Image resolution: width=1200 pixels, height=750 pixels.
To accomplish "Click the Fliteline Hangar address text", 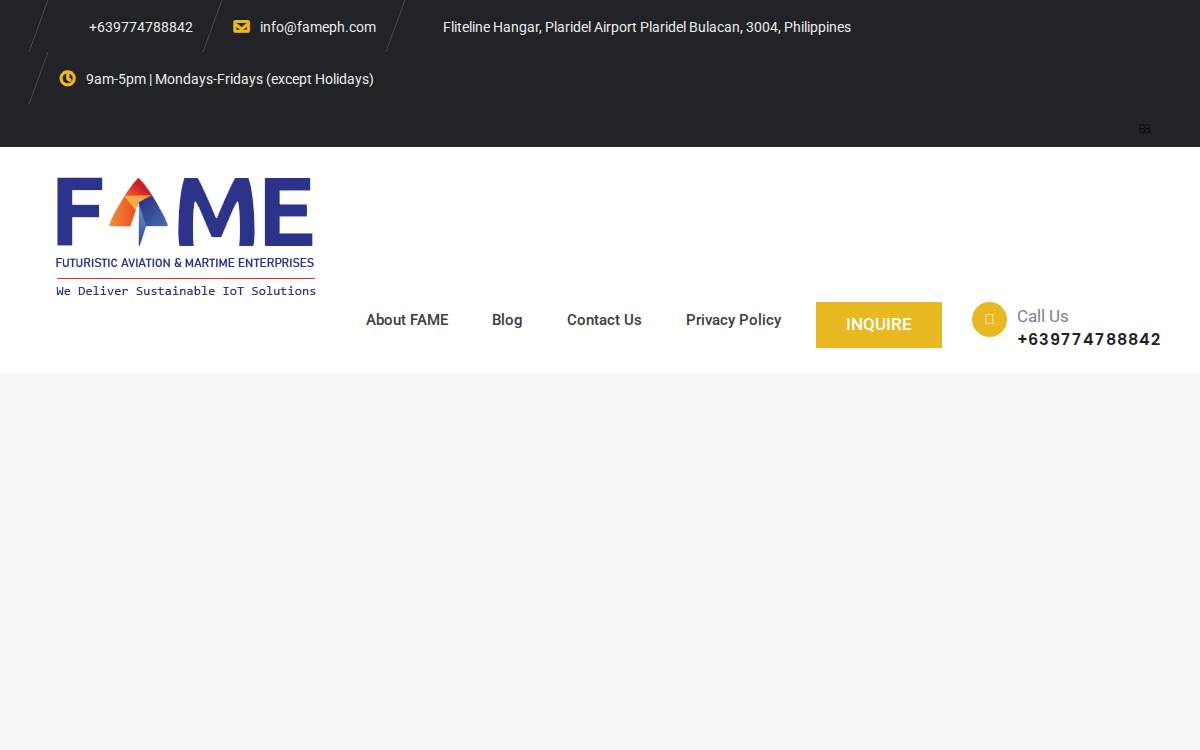I will click(x=647, y=27).
